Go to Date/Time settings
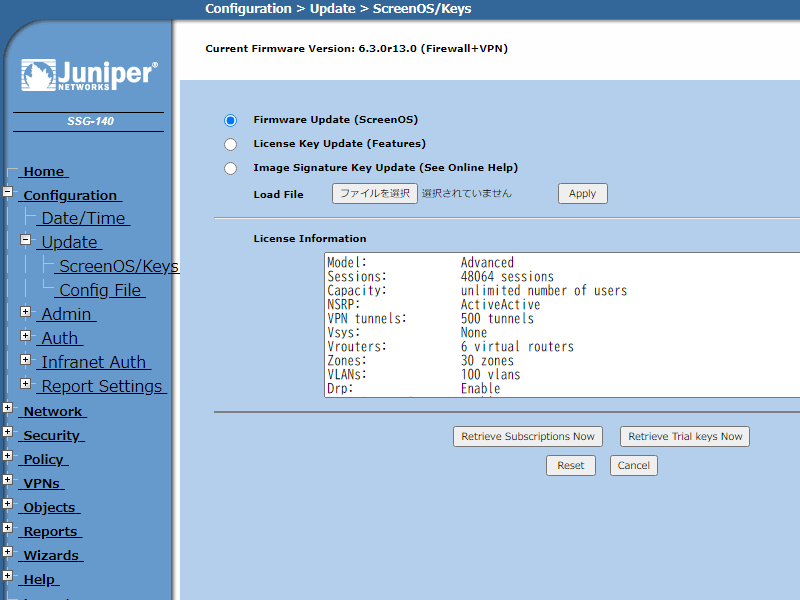The image size is (800, 600). pyautogui.click(x=83, y=218)
